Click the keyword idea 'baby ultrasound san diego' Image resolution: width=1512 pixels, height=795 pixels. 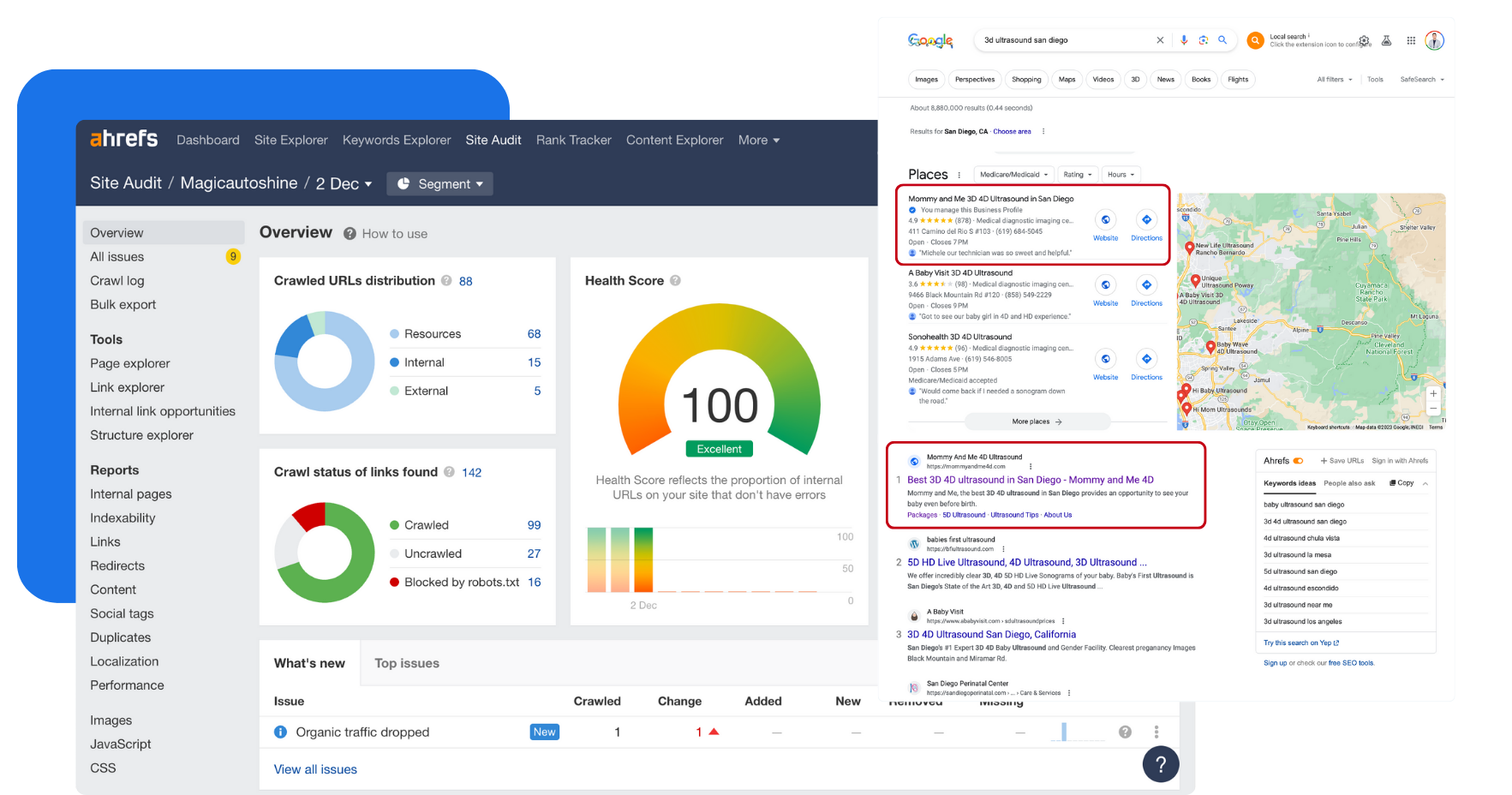pyautogui.click(x=1304, y=505)
